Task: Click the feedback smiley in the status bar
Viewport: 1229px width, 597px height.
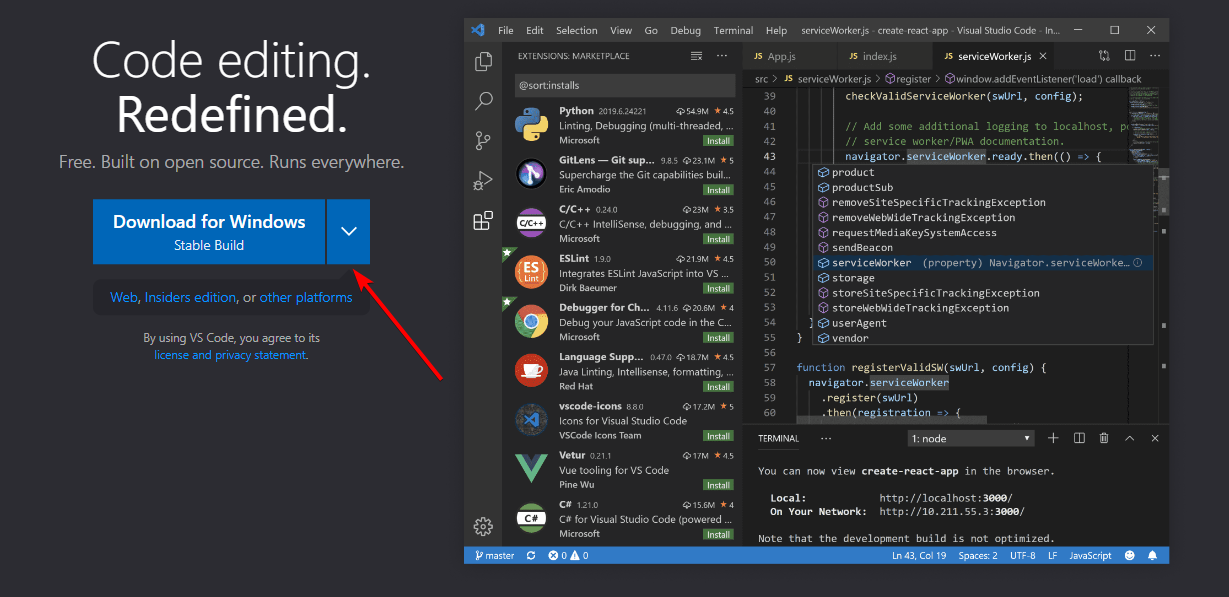Action: tap(1130, 555)
